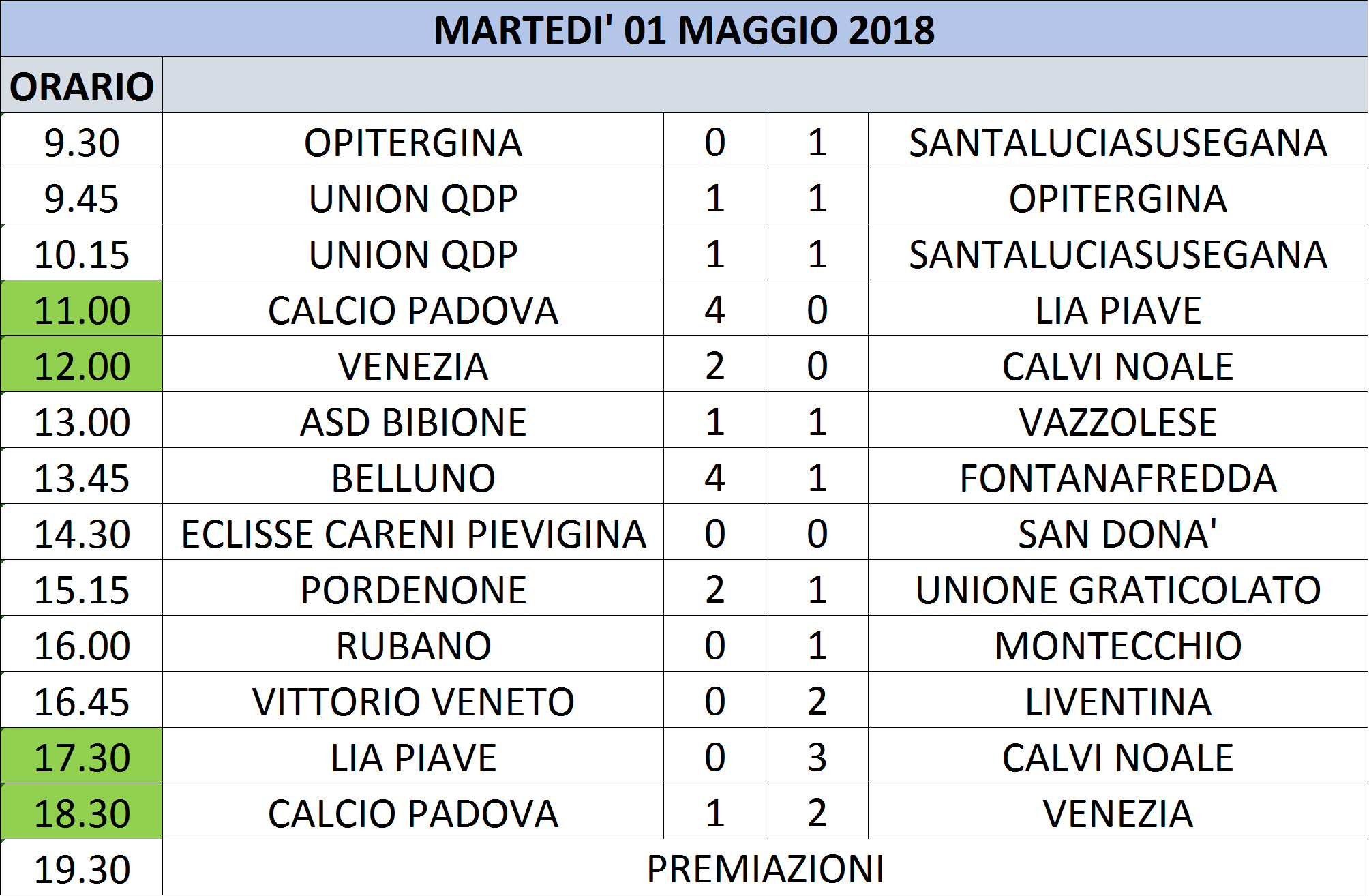1369x896 pixels.
Task: Select the ECLISSE CARENI PIEVIGINA cell
Action: point(413,532)
